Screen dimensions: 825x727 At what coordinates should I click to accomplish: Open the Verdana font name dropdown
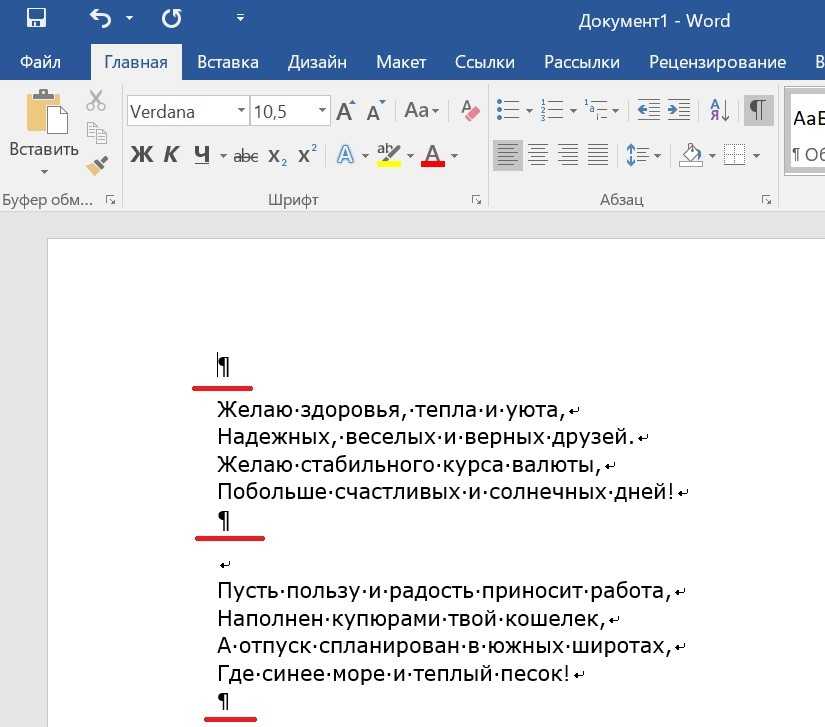point(241,111)
